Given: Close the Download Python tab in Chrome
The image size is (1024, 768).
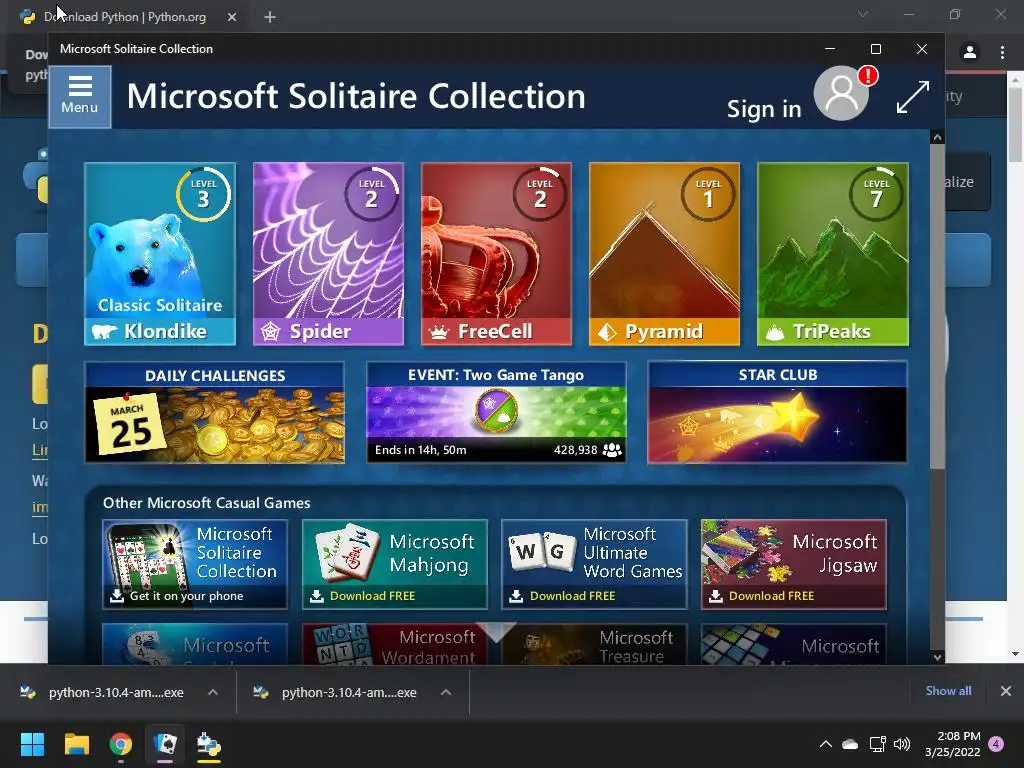Looking at the screenshot, I should (x=232, y=17).
